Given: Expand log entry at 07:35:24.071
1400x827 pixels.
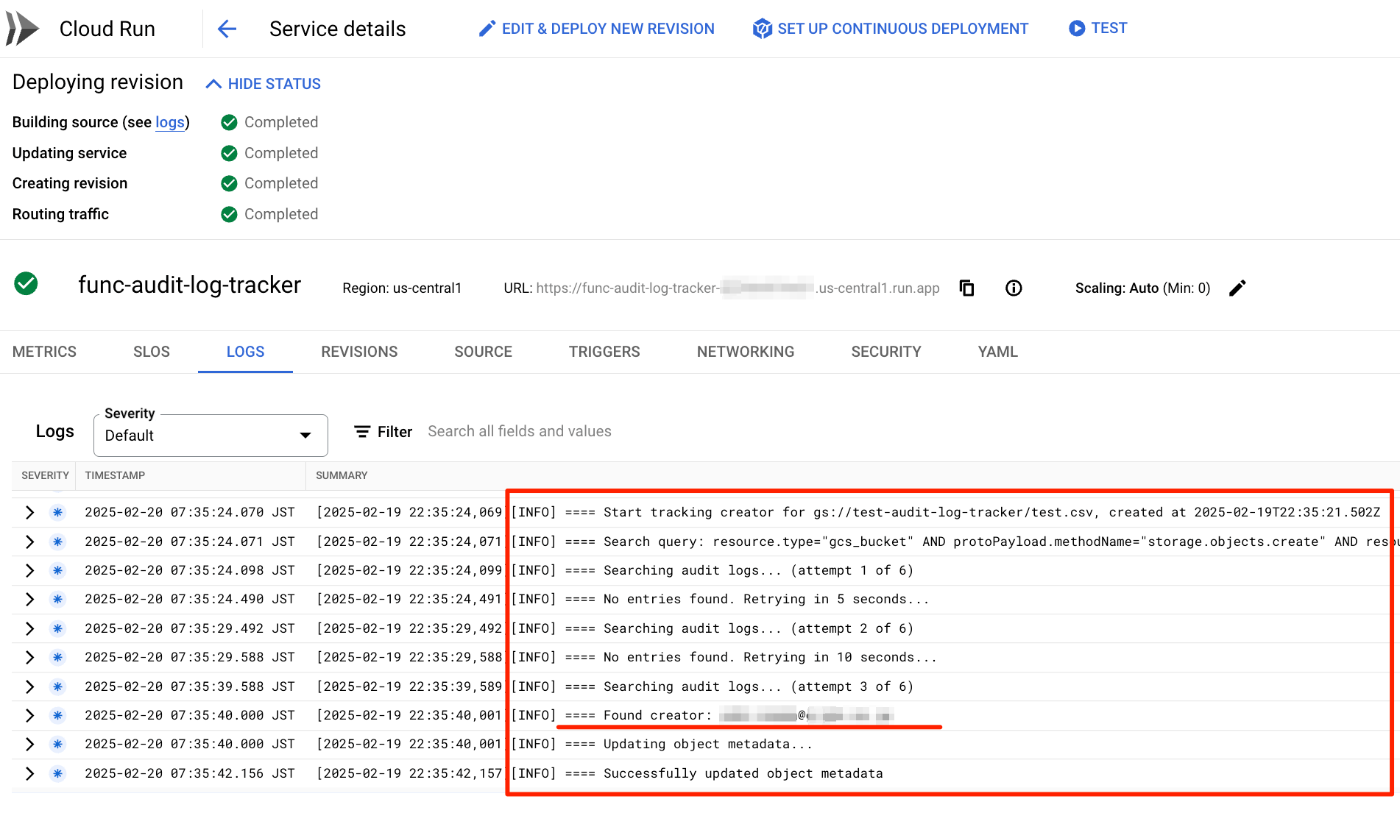Looking at the screenshot, I should pyautogui.click(x=30, y=541).
